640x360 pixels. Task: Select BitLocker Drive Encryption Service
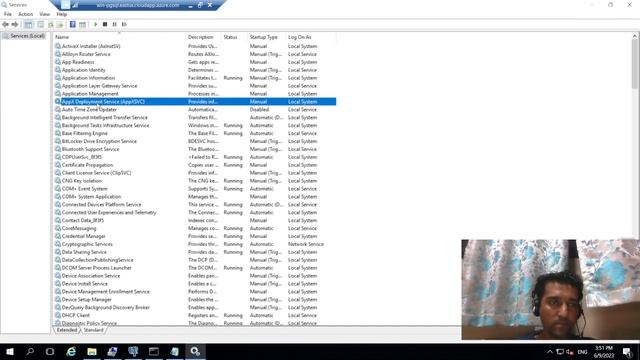click(x=99, y=141)
